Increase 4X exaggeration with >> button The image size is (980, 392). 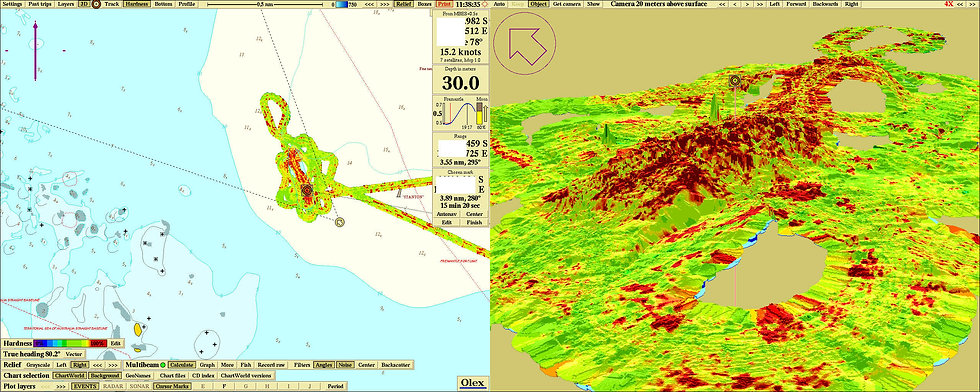point(971,4)
